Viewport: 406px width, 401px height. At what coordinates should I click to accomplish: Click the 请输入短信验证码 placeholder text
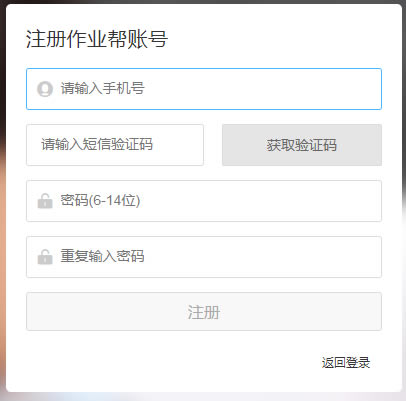97,145
